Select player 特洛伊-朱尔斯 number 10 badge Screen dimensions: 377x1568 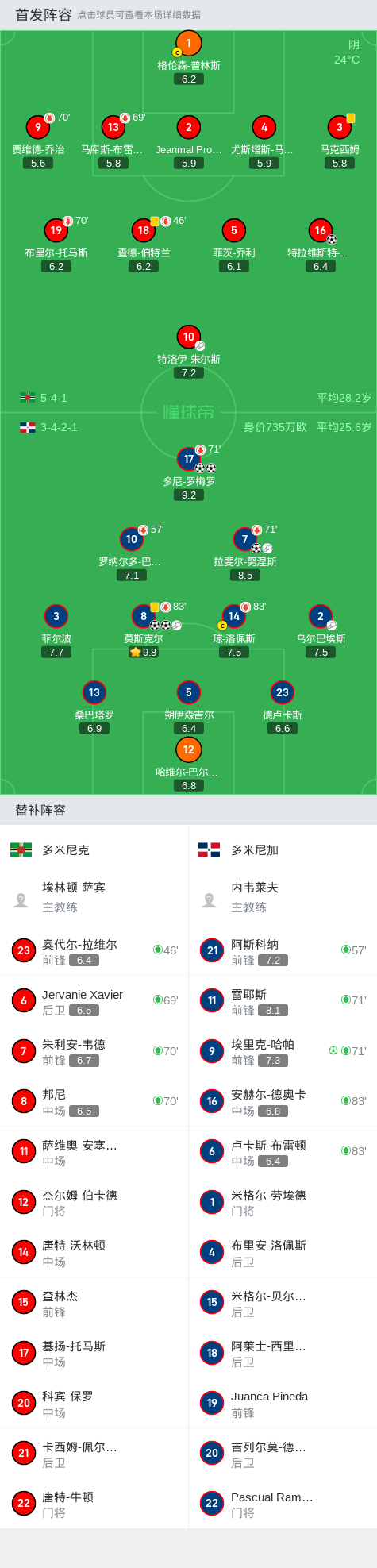pos(188,337)
